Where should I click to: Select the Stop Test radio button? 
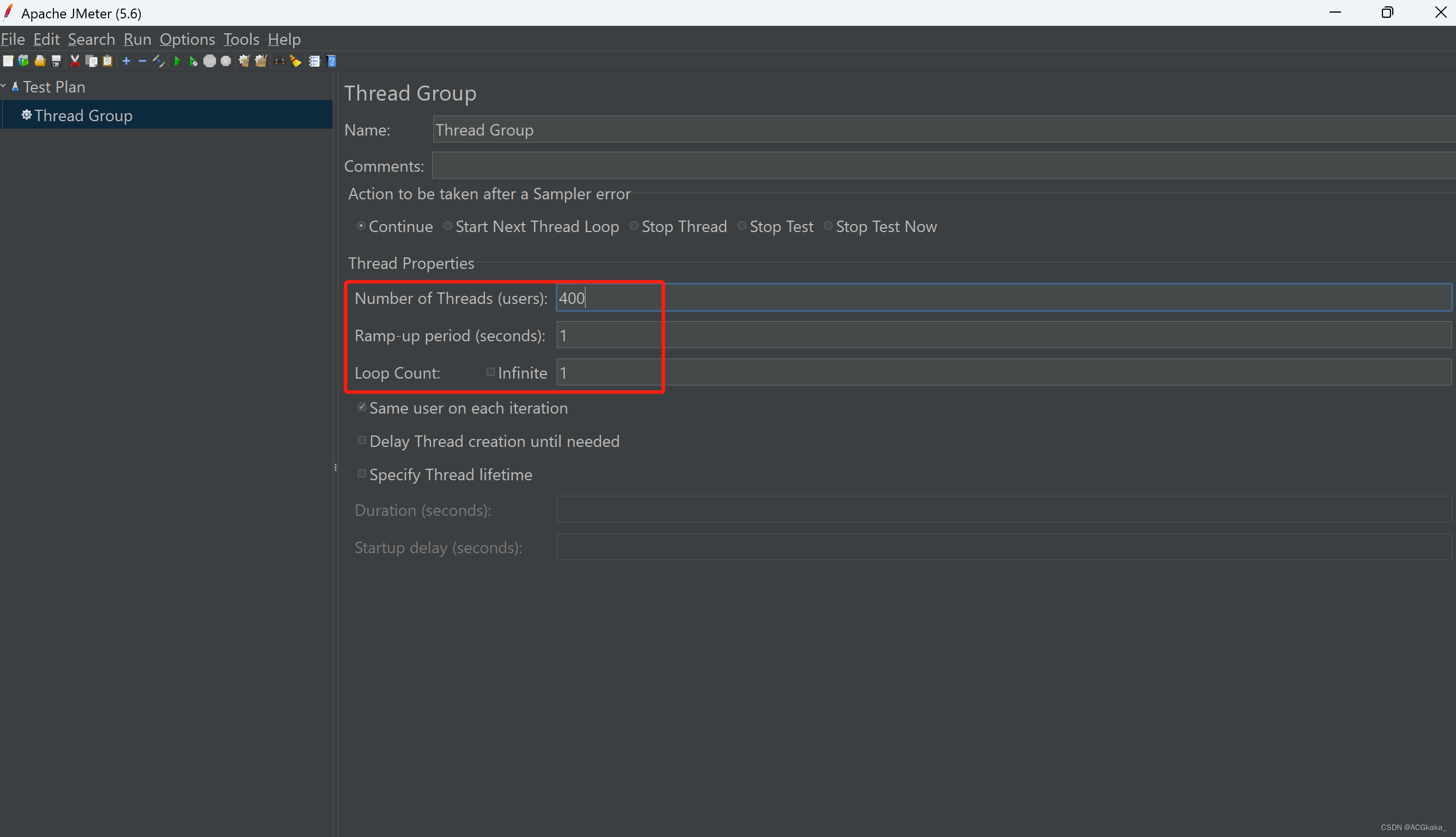click(x=742, y=226)
